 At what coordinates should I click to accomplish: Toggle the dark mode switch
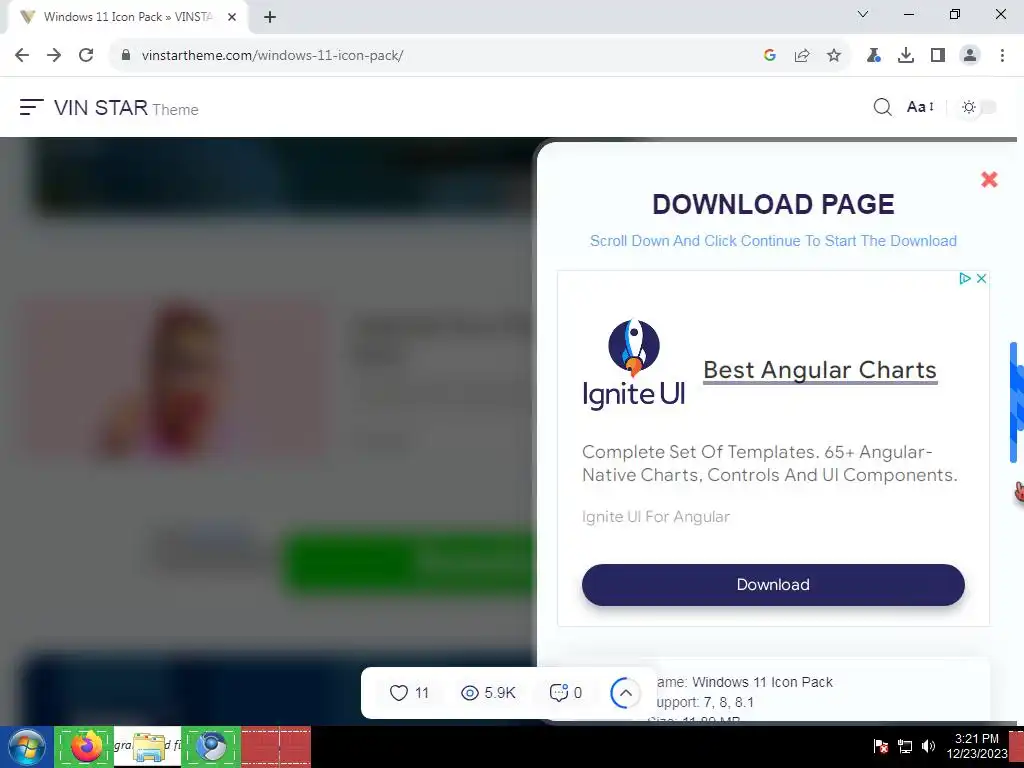pos(978,107)
